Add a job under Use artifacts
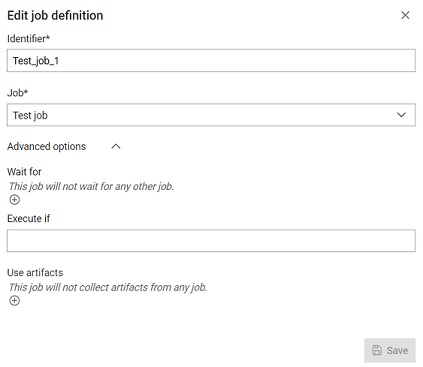Viewport: 423px width, 367px height. (x=14, y=300)
